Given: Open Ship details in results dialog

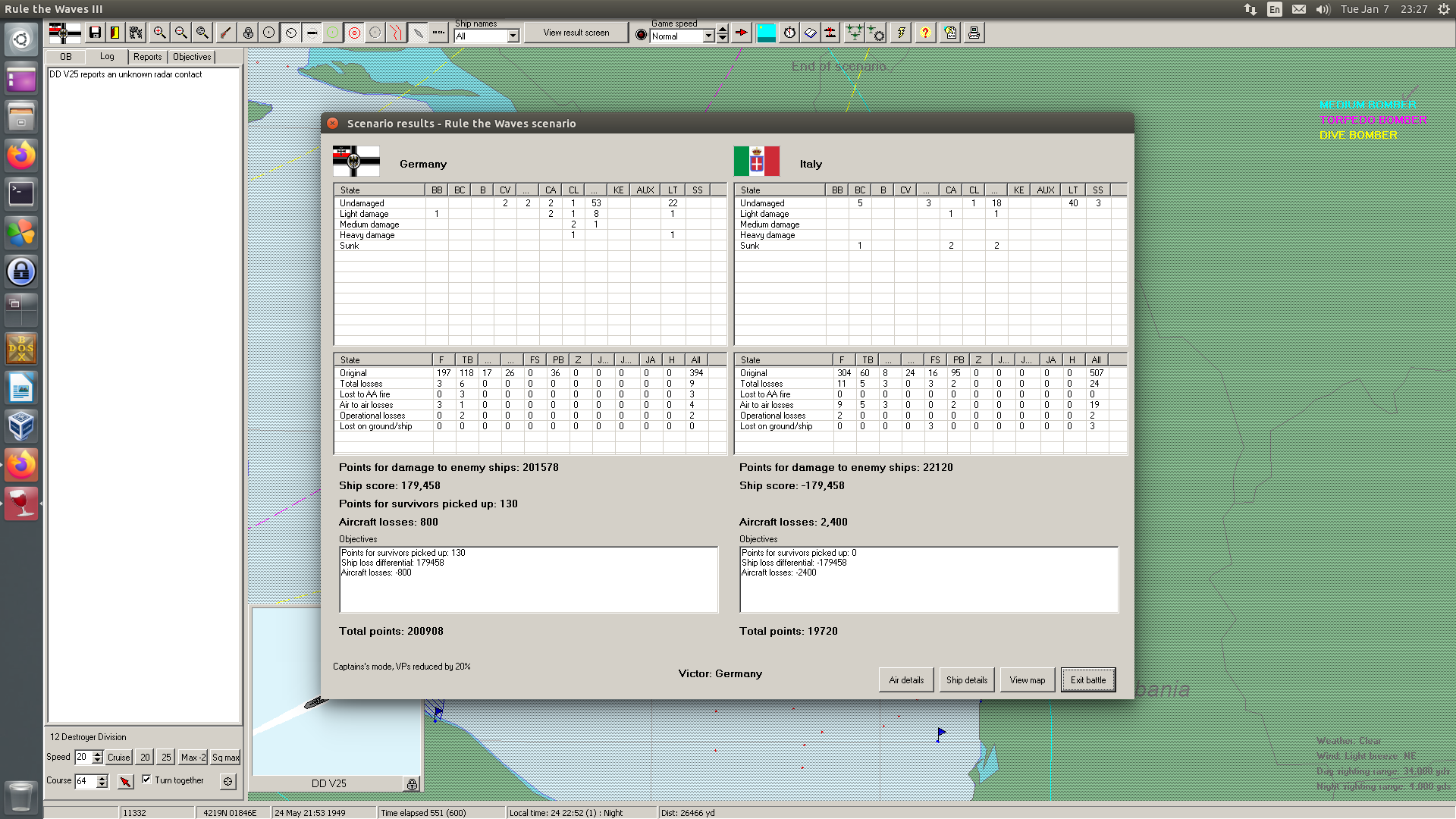Looking at the screenshot, I should pyautogui.click(x=967, y=680).
